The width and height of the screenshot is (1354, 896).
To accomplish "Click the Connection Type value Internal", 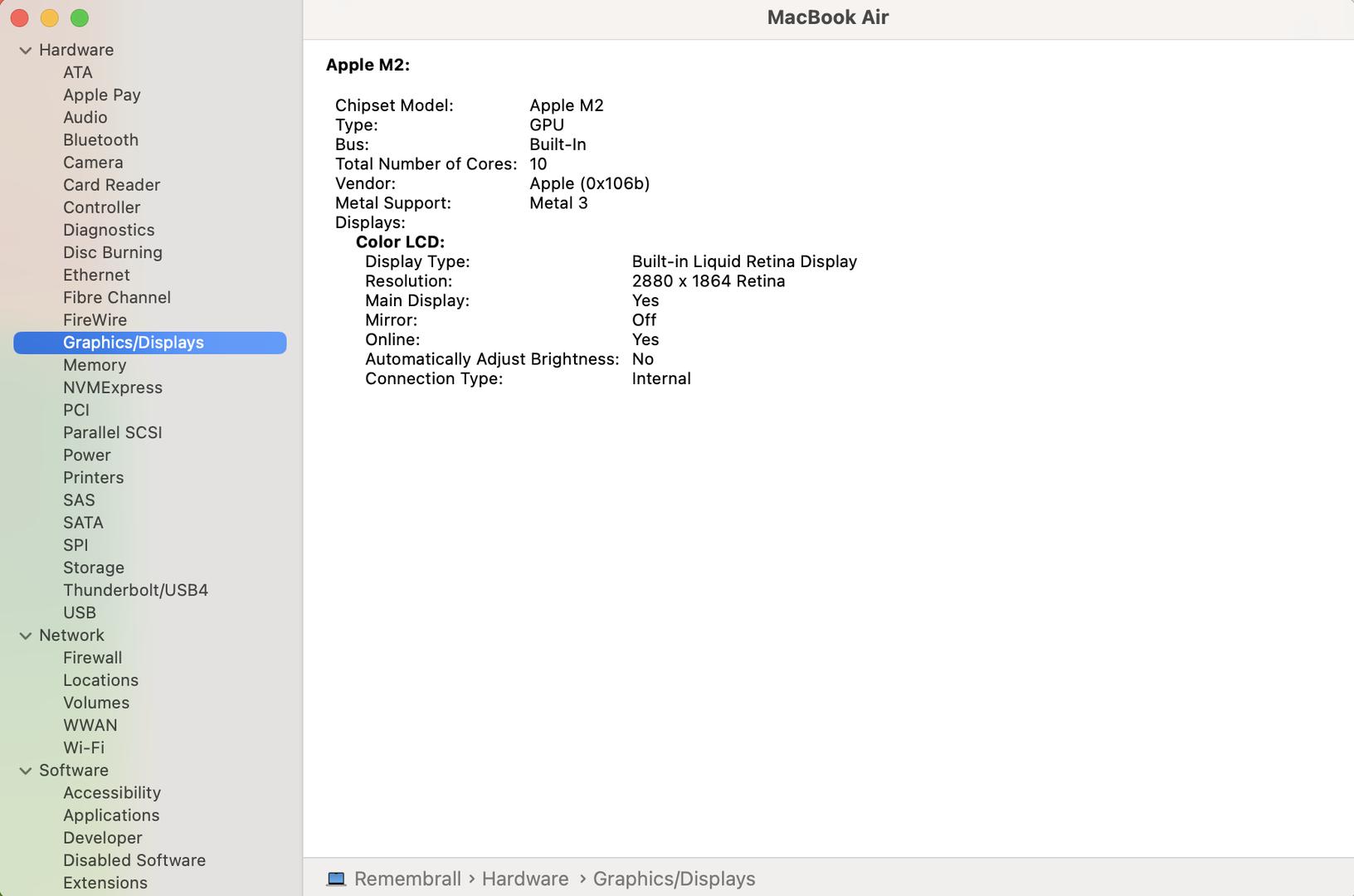I will pos(661,378).
